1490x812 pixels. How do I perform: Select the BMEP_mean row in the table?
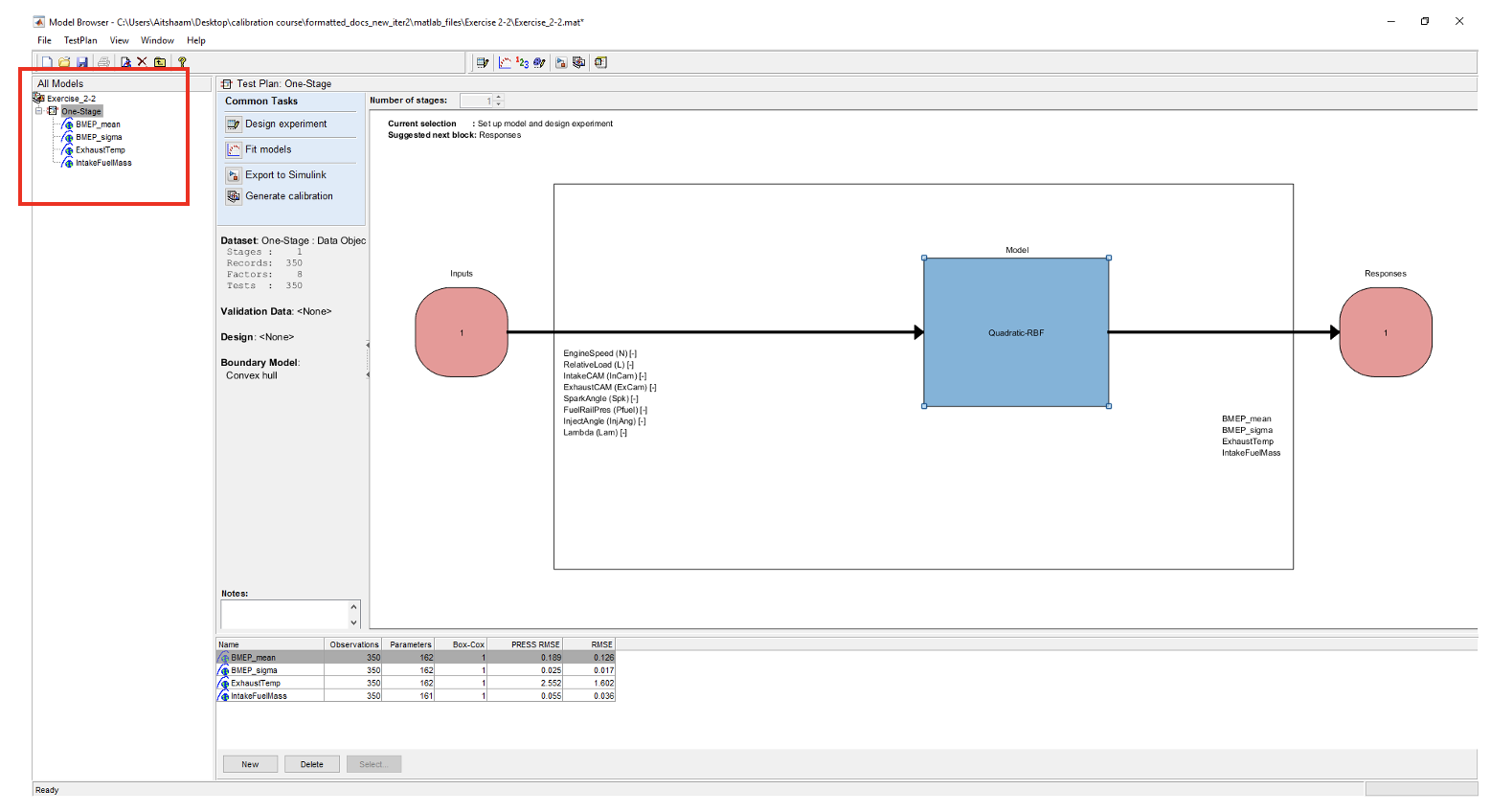(416, 658)
